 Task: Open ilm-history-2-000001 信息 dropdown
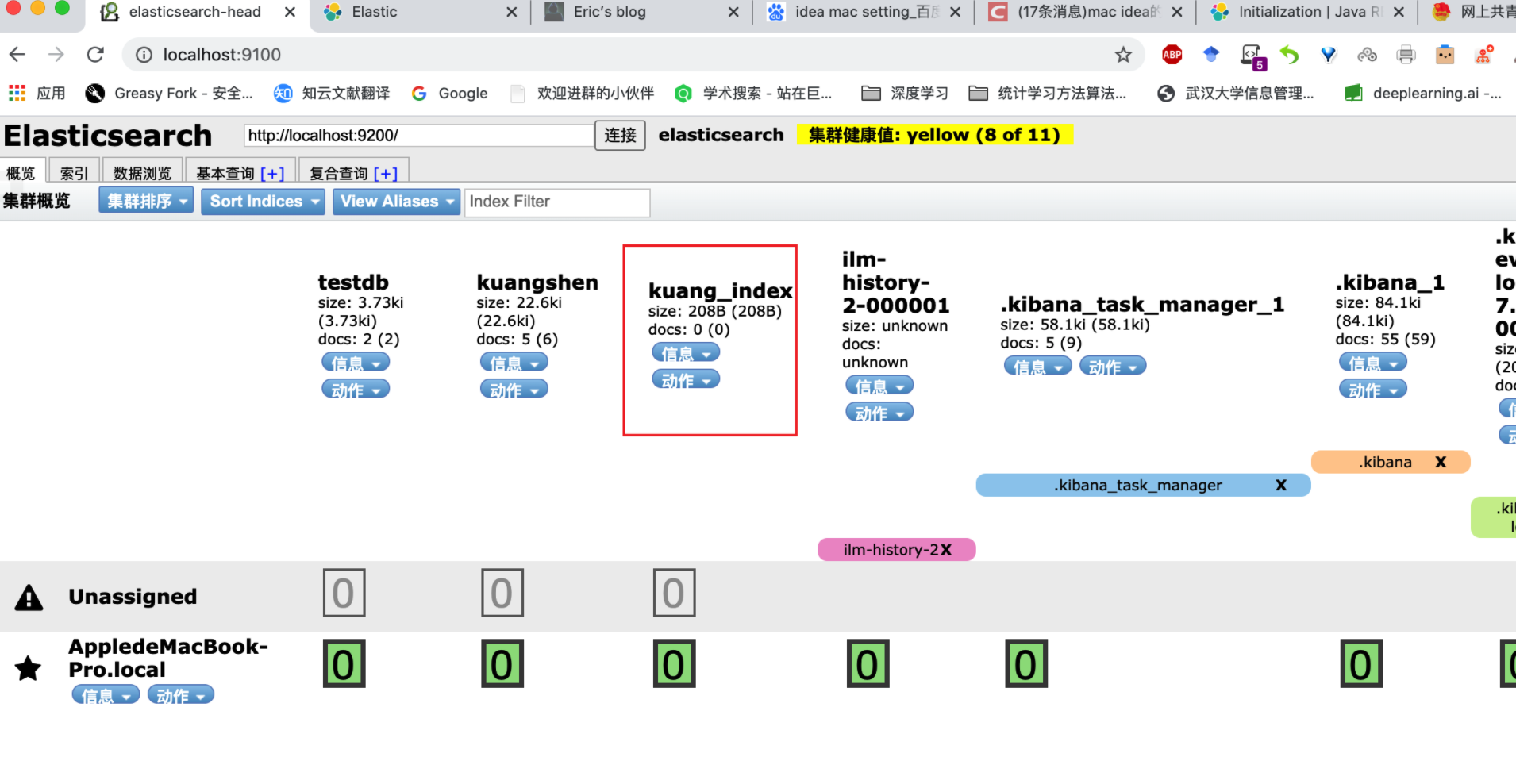tap(879, 386)
